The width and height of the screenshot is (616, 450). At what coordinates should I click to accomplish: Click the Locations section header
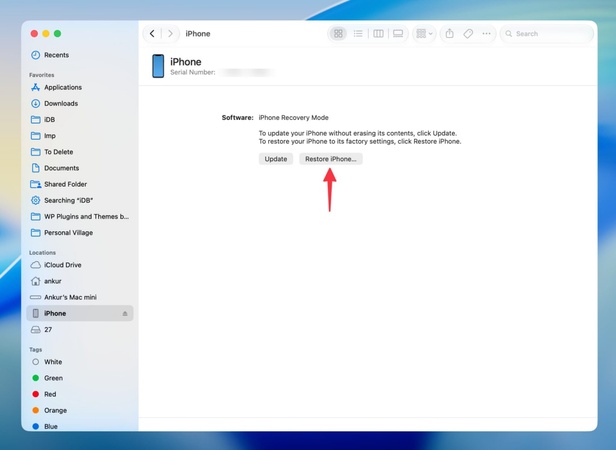pyautogui.click(x=42, y=252)
